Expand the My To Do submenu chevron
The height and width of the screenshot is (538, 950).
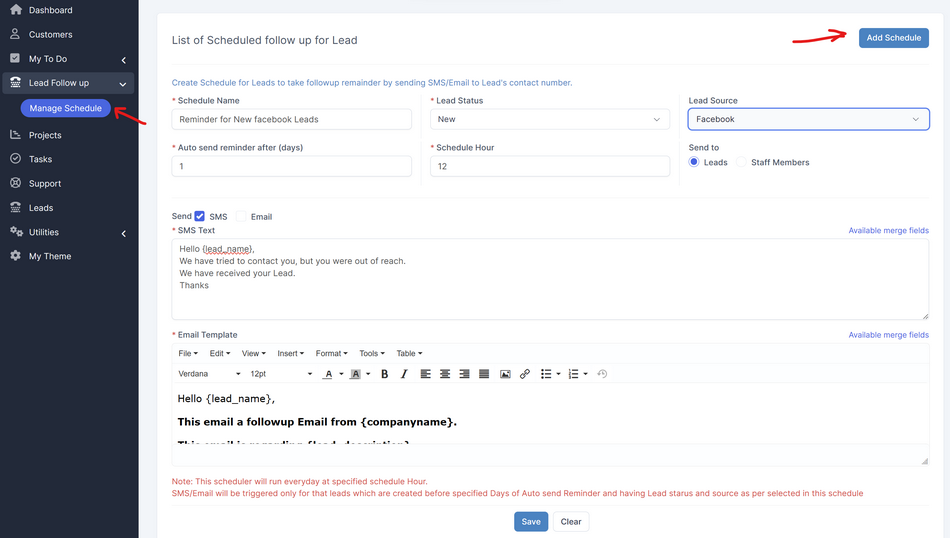pos(124,60)
